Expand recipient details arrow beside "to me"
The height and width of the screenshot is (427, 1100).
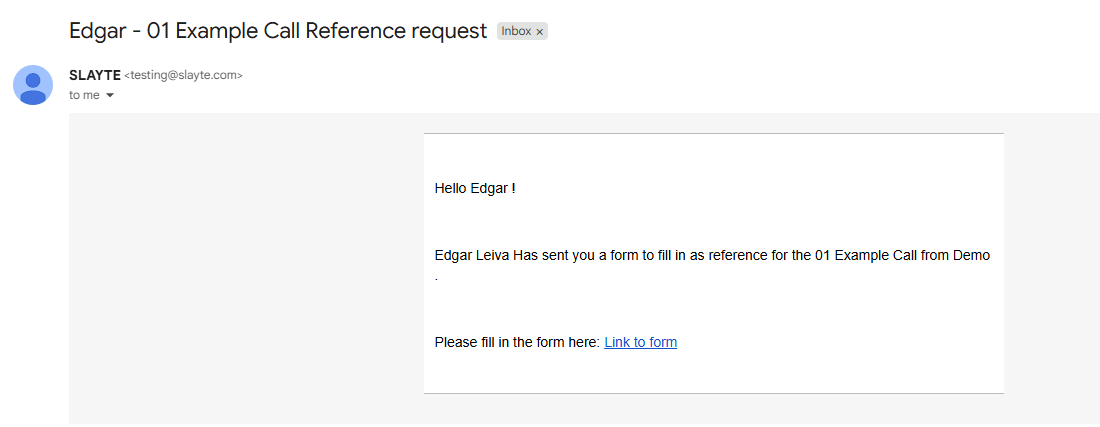tap(109, 95)
